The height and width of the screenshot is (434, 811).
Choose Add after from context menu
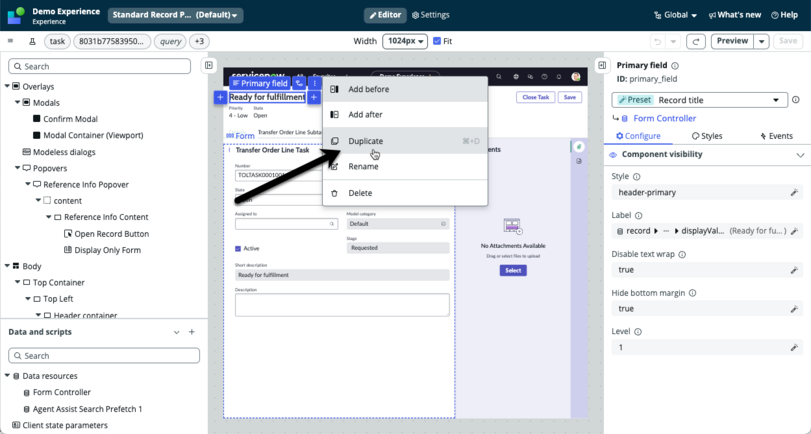tap(405, 115)
